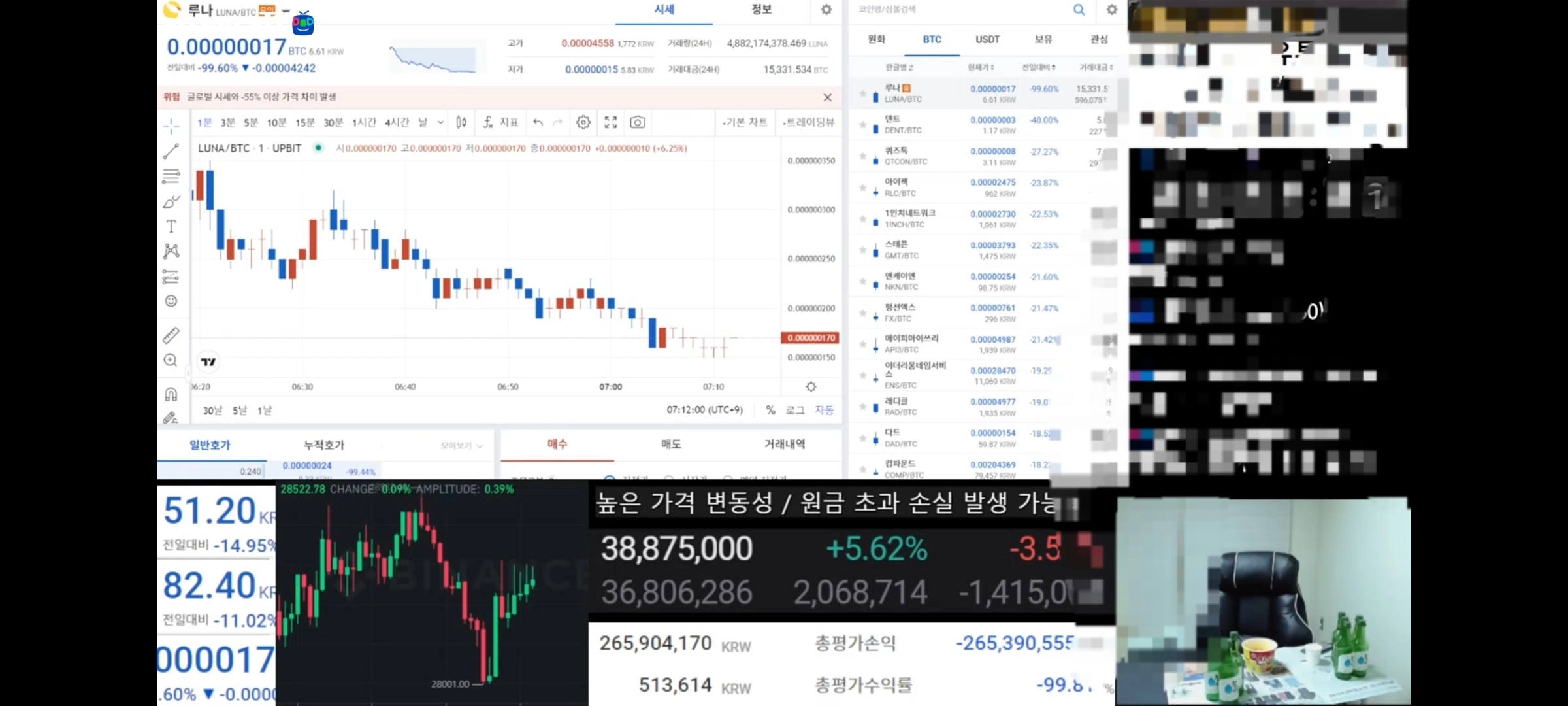The height and width of the screenshot is (706, 1568).
Task: Select the ruler measure tool
Action: click(x=171, y=335)
